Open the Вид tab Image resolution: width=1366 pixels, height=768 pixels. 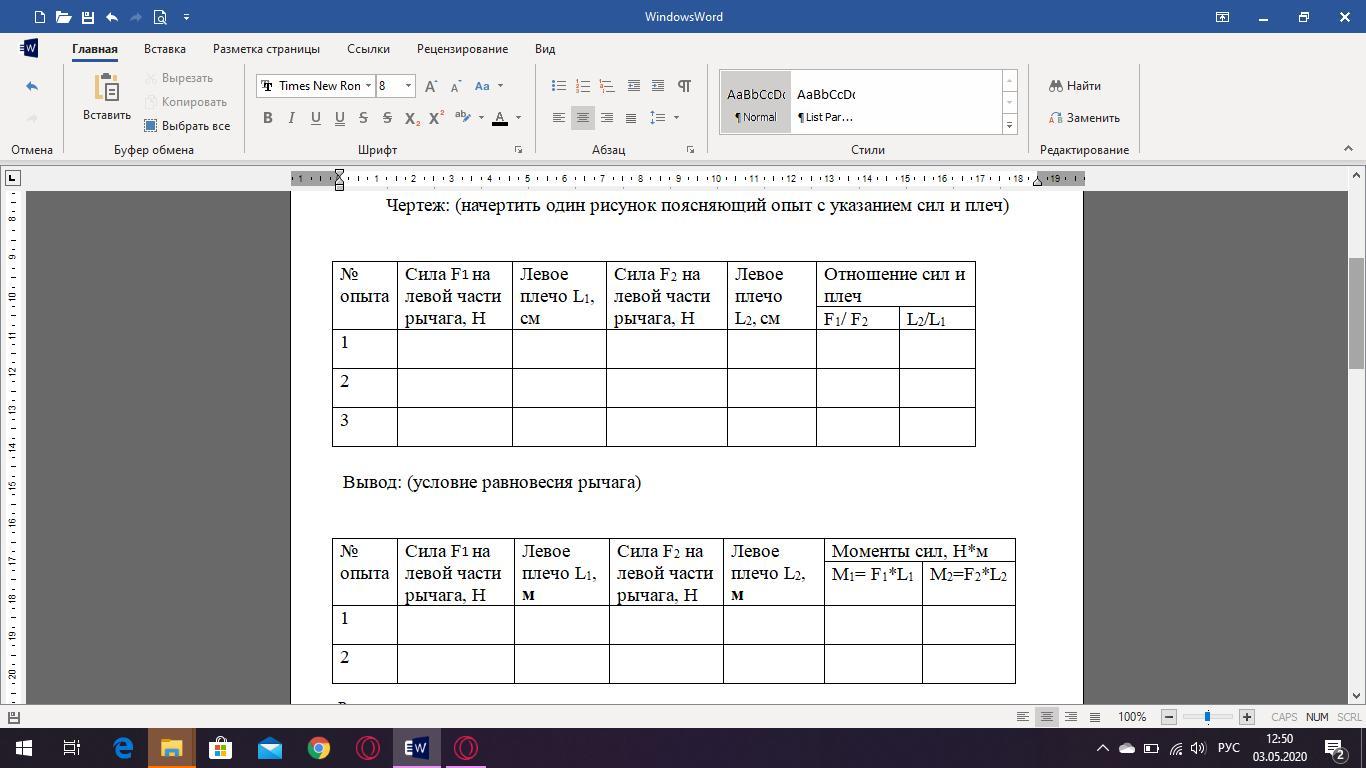545,49
